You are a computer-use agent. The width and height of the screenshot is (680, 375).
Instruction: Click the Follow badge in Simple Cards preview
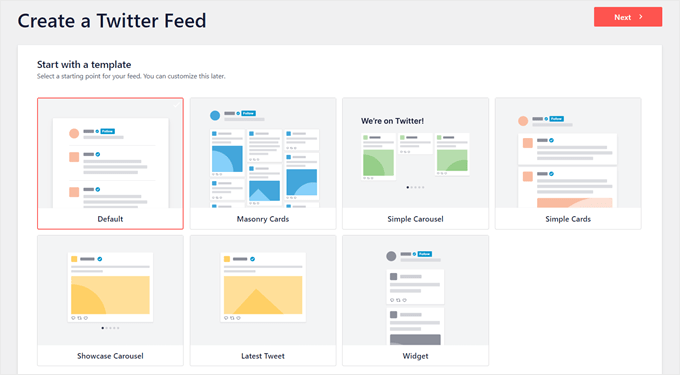coord(556,118)
